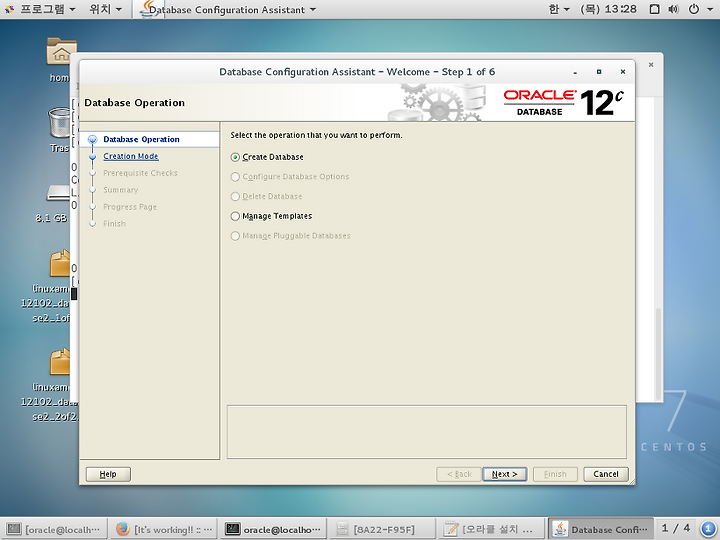Select the Manage Pluggable Databases radio
Screen dimensions: 720x540
coord(235,236)
